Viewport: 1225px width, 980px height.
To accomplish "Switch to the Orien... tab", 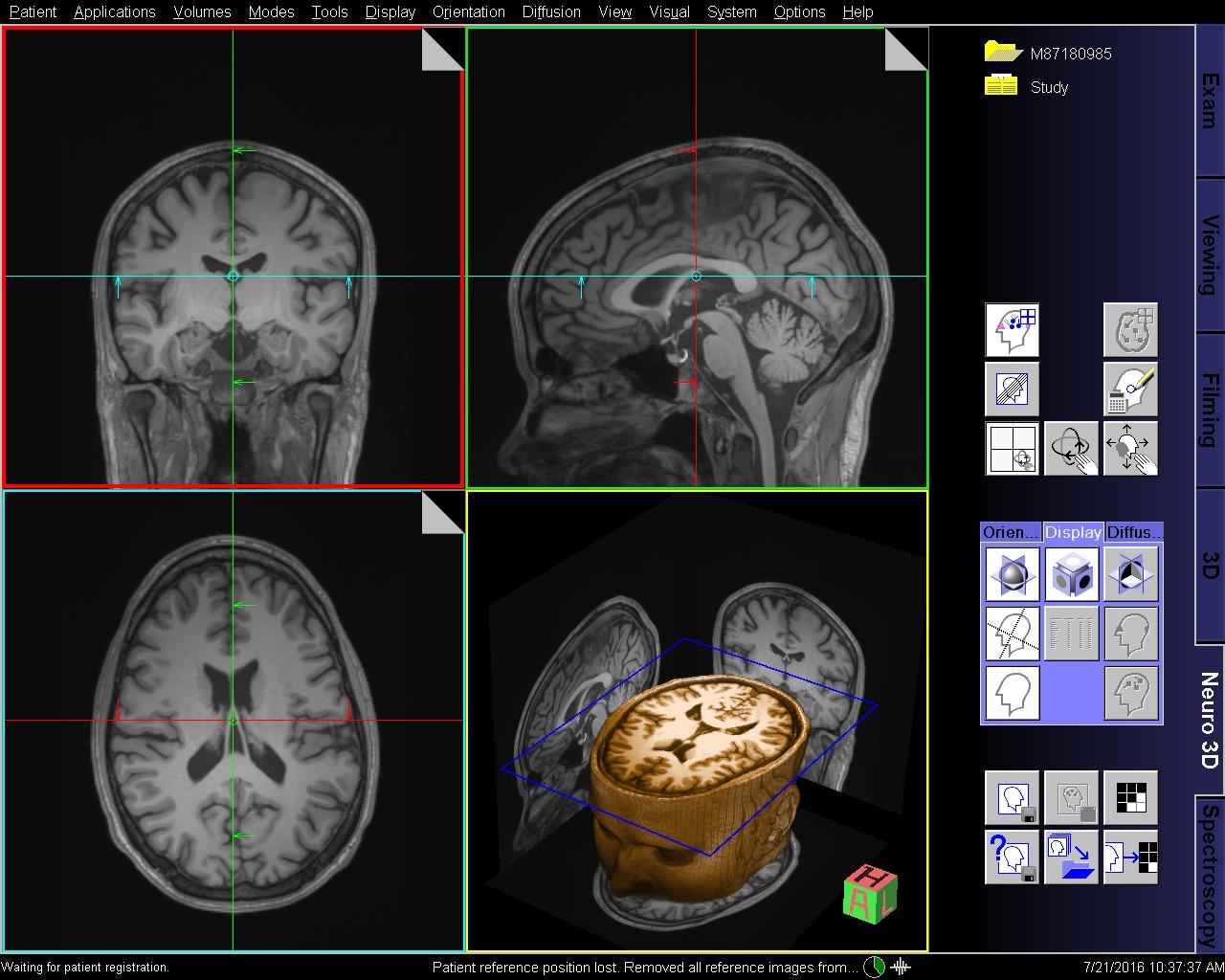I will coord(1011,532).
